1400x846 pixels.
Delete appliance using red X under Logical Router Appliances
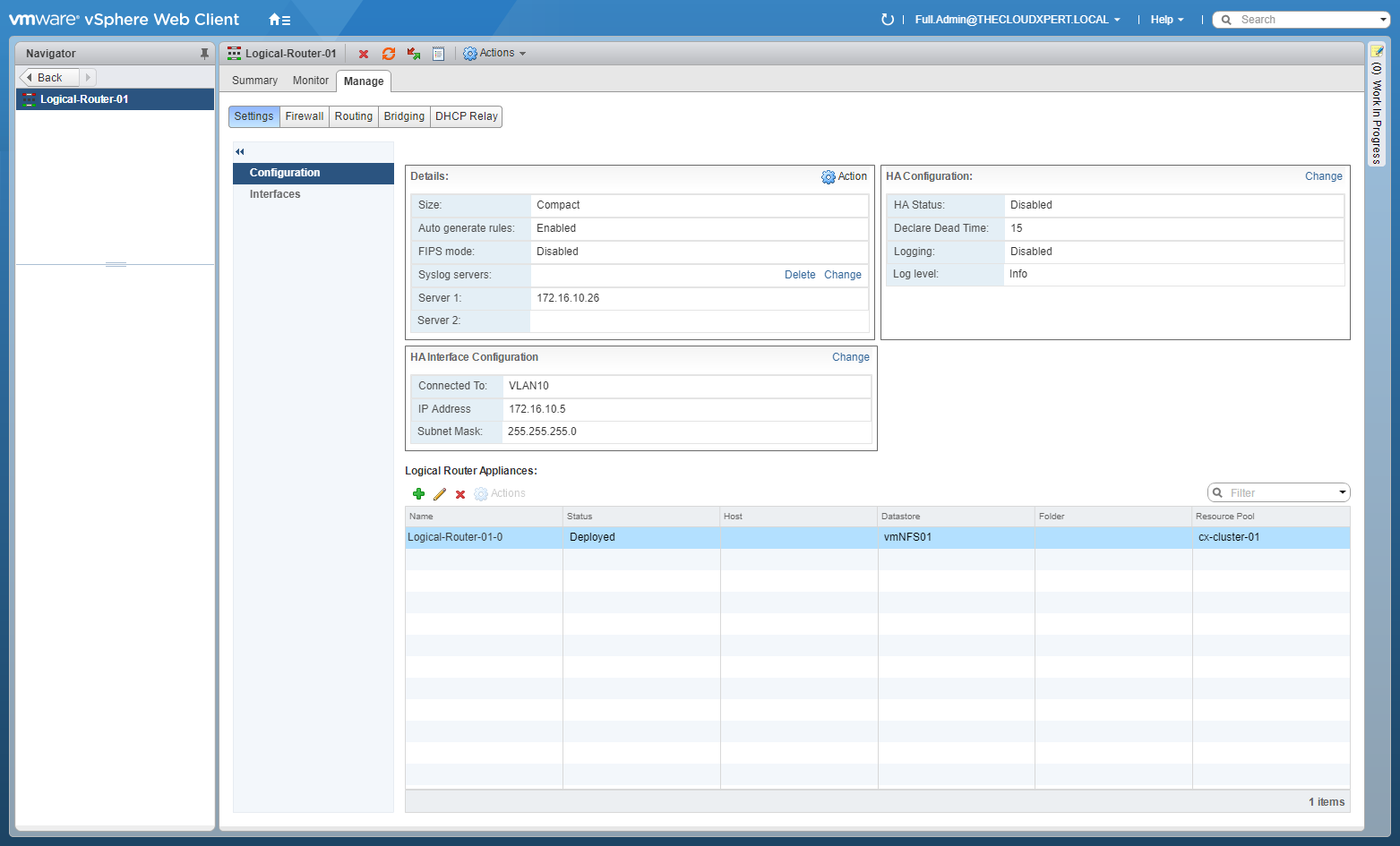click(460, 494)
